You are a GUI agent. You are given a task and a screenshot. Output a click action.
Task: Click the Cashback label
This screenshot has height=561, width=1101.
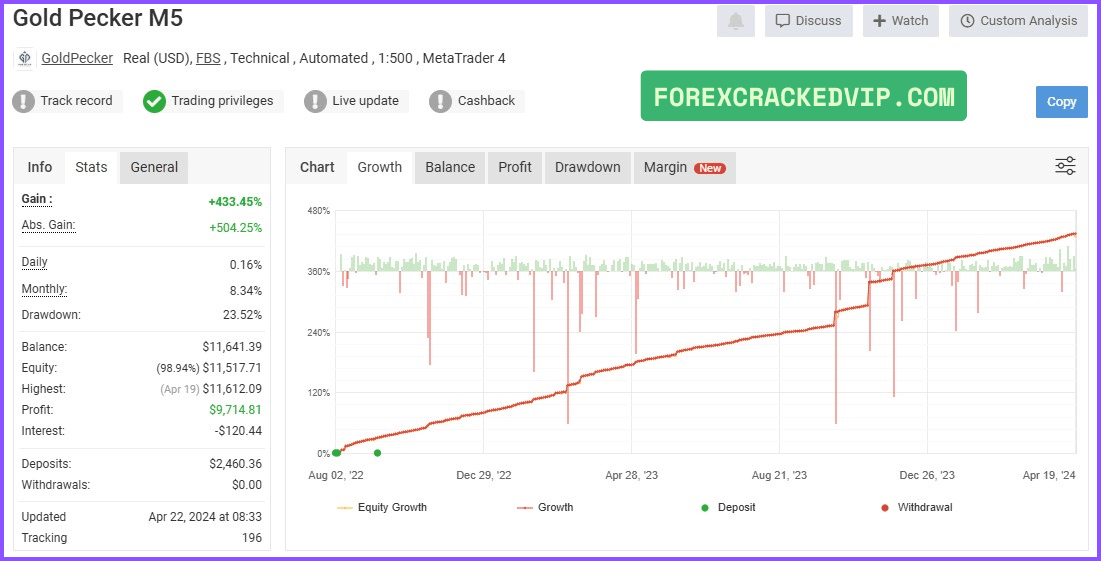(x=486, y=101)
